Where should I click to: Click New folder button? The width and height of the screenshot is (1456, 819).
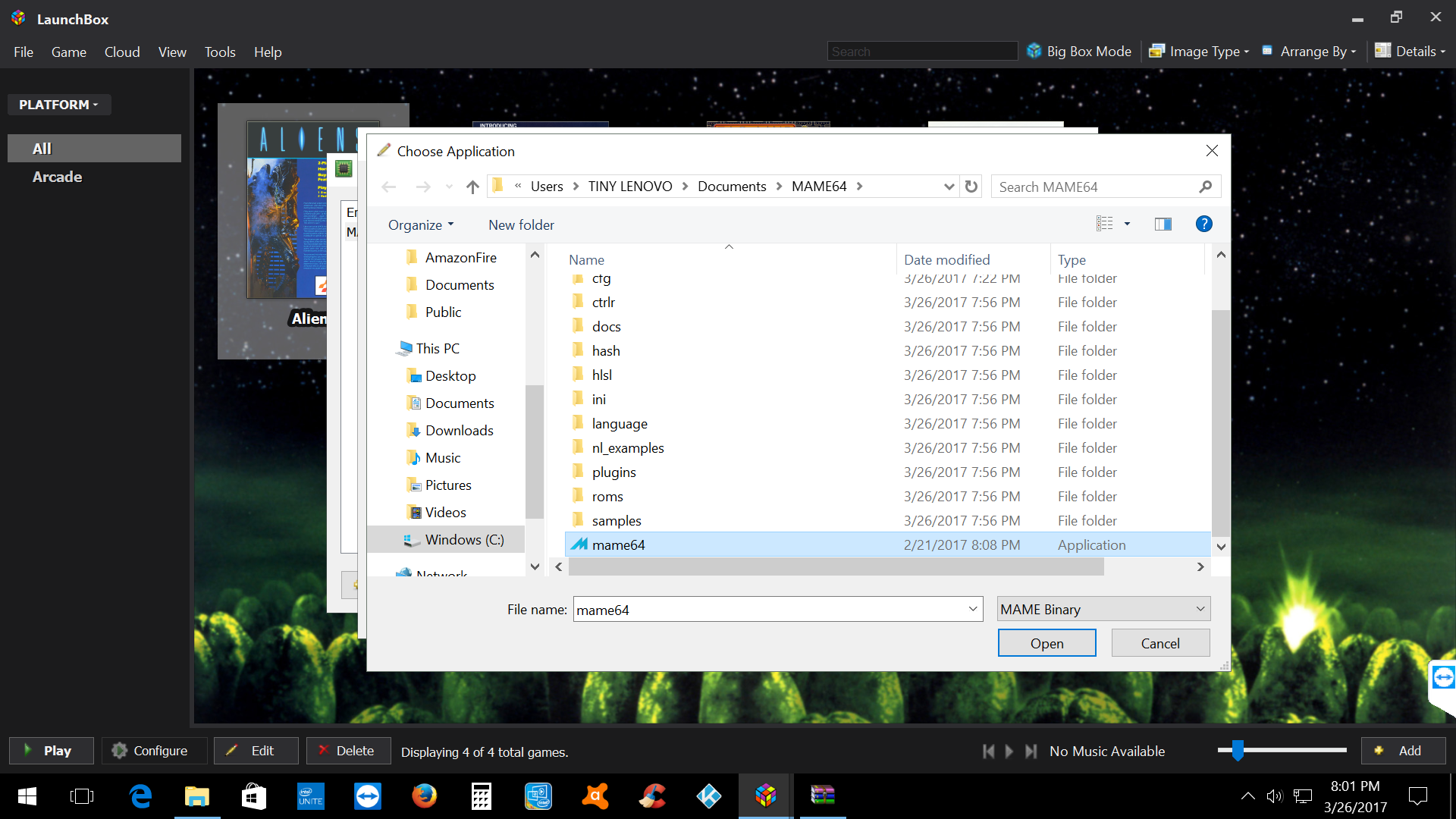point(521,225)
